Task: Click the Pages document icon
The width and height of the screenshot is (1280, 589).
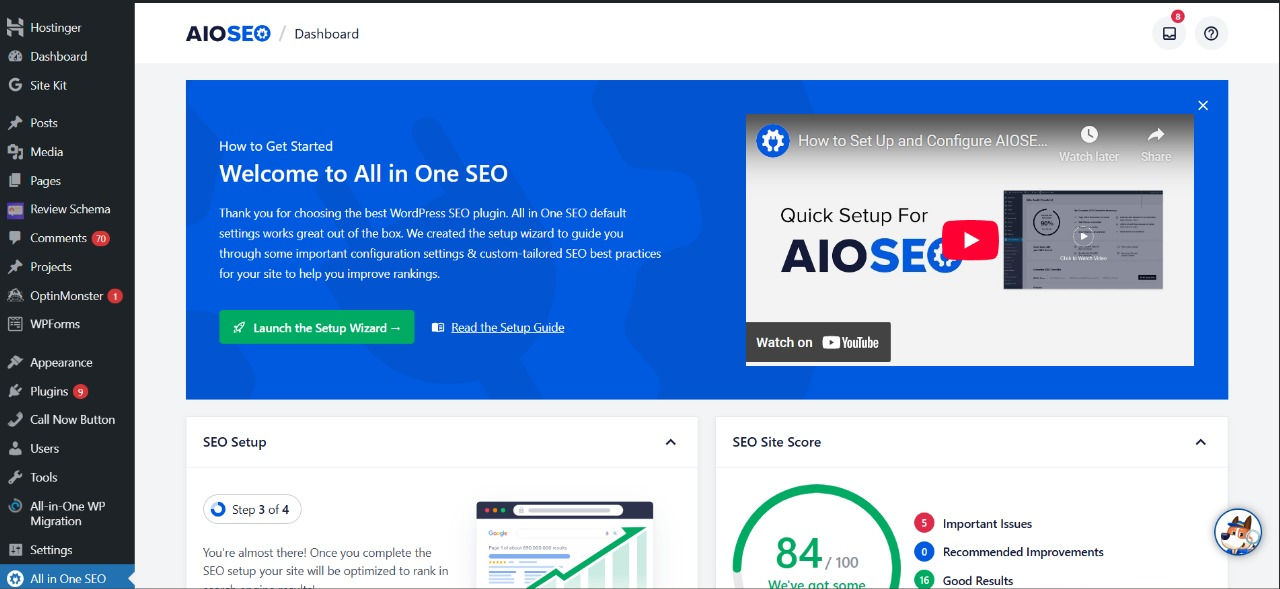Action: [x=15, y=181]
